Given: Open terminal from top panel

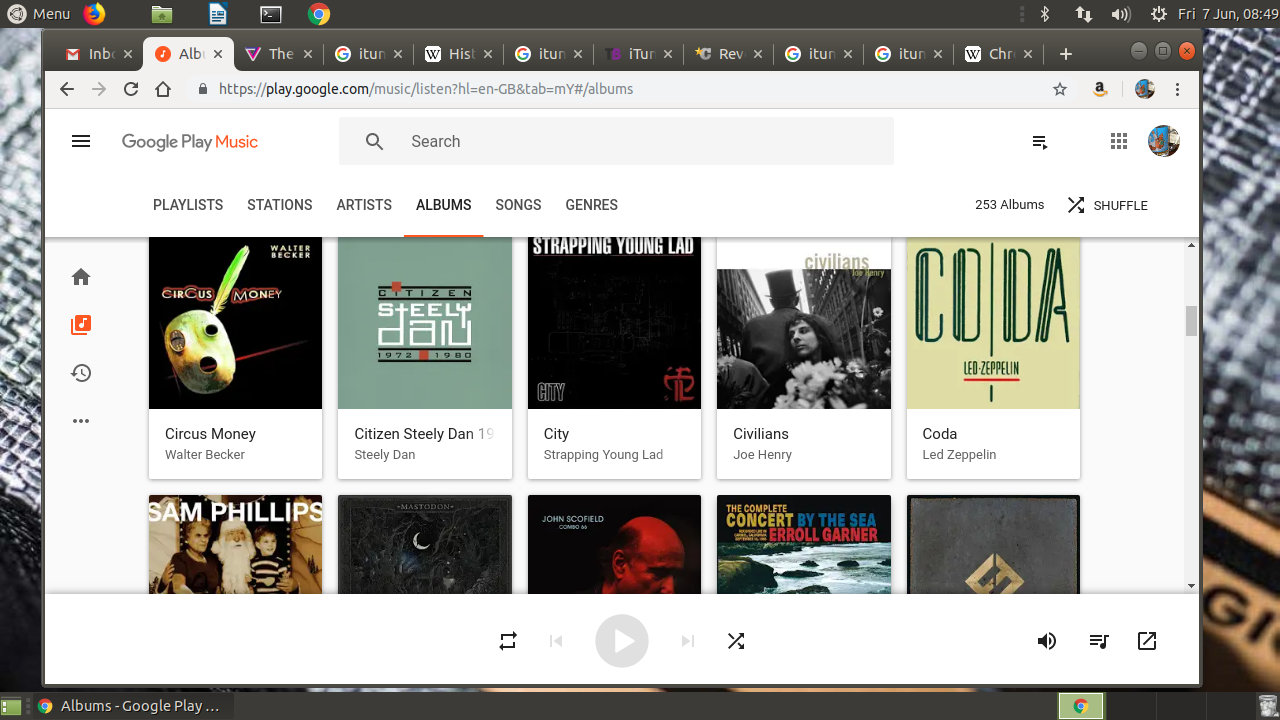Looking at the screenshot, I should (x=270, y=14).
